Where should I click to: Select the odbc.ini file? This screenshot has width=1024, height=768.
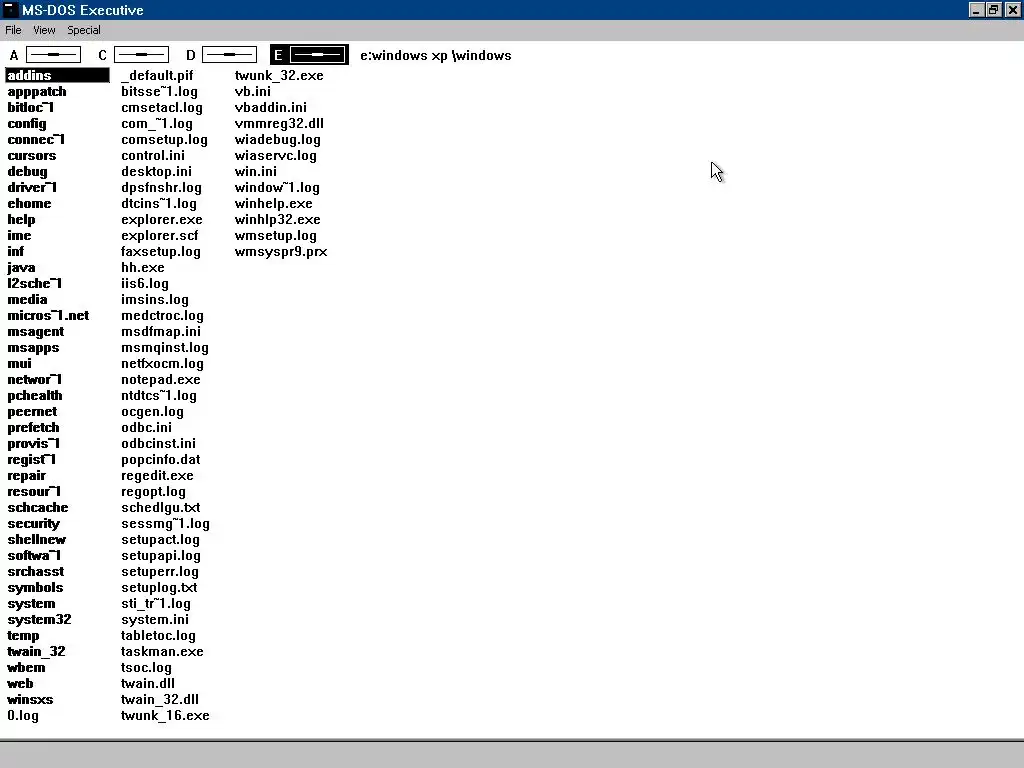(x=146, y=427)
